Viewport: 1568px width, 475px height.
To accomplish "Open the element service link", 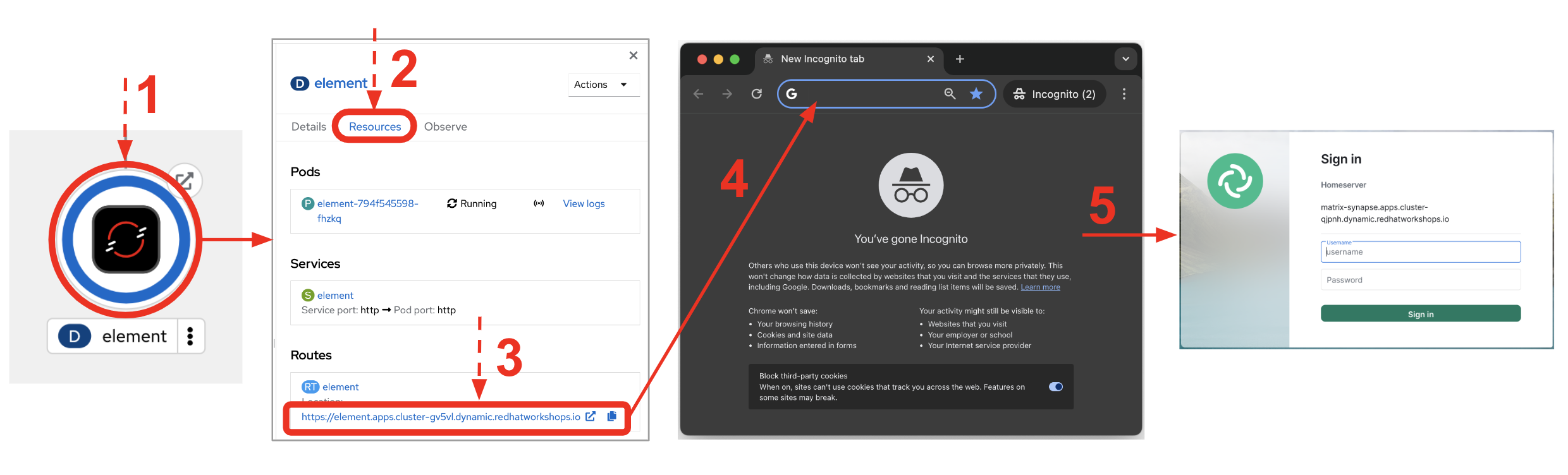I will coord(335,295).
